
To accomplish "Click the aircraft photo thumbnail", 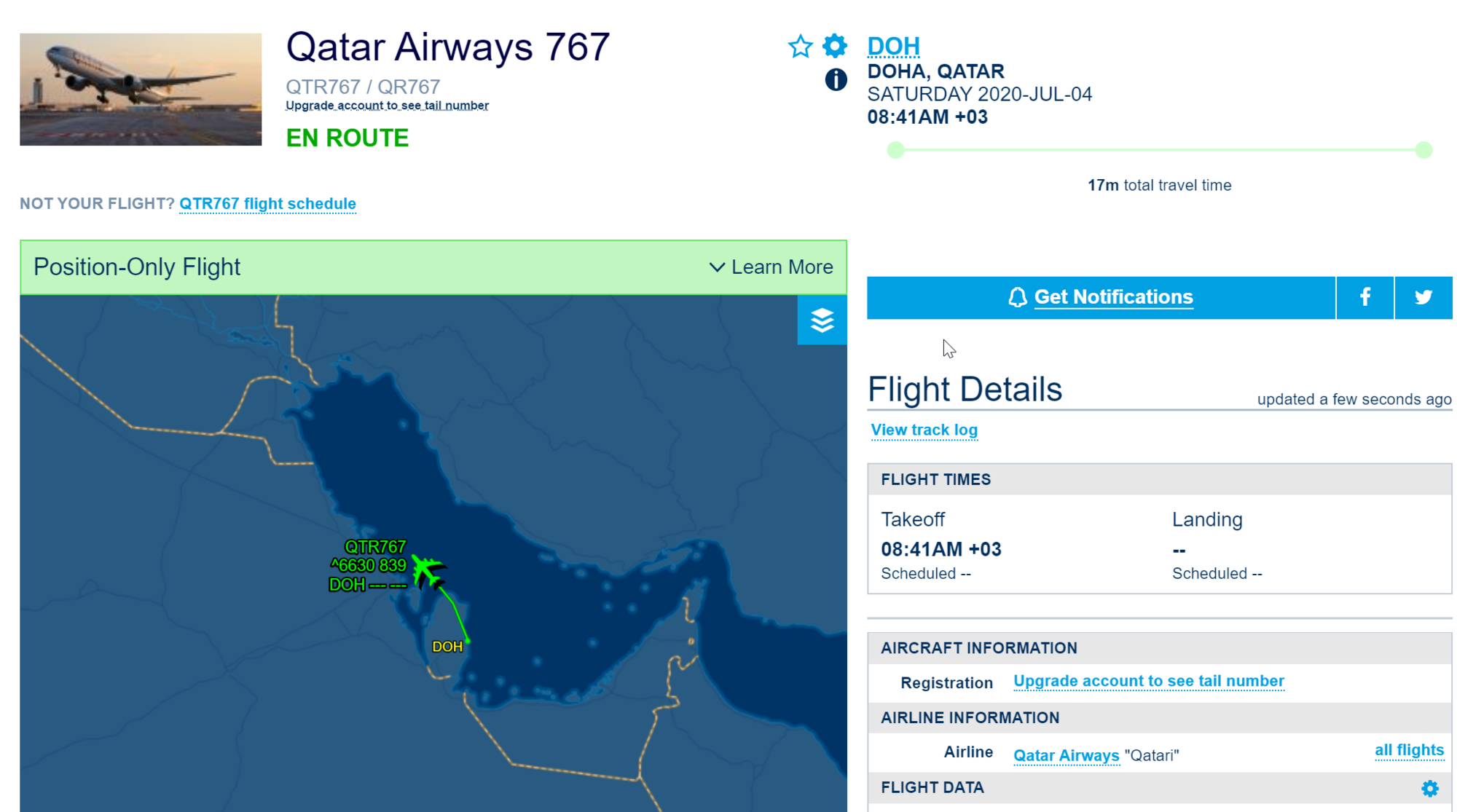I will coord(141,89).
